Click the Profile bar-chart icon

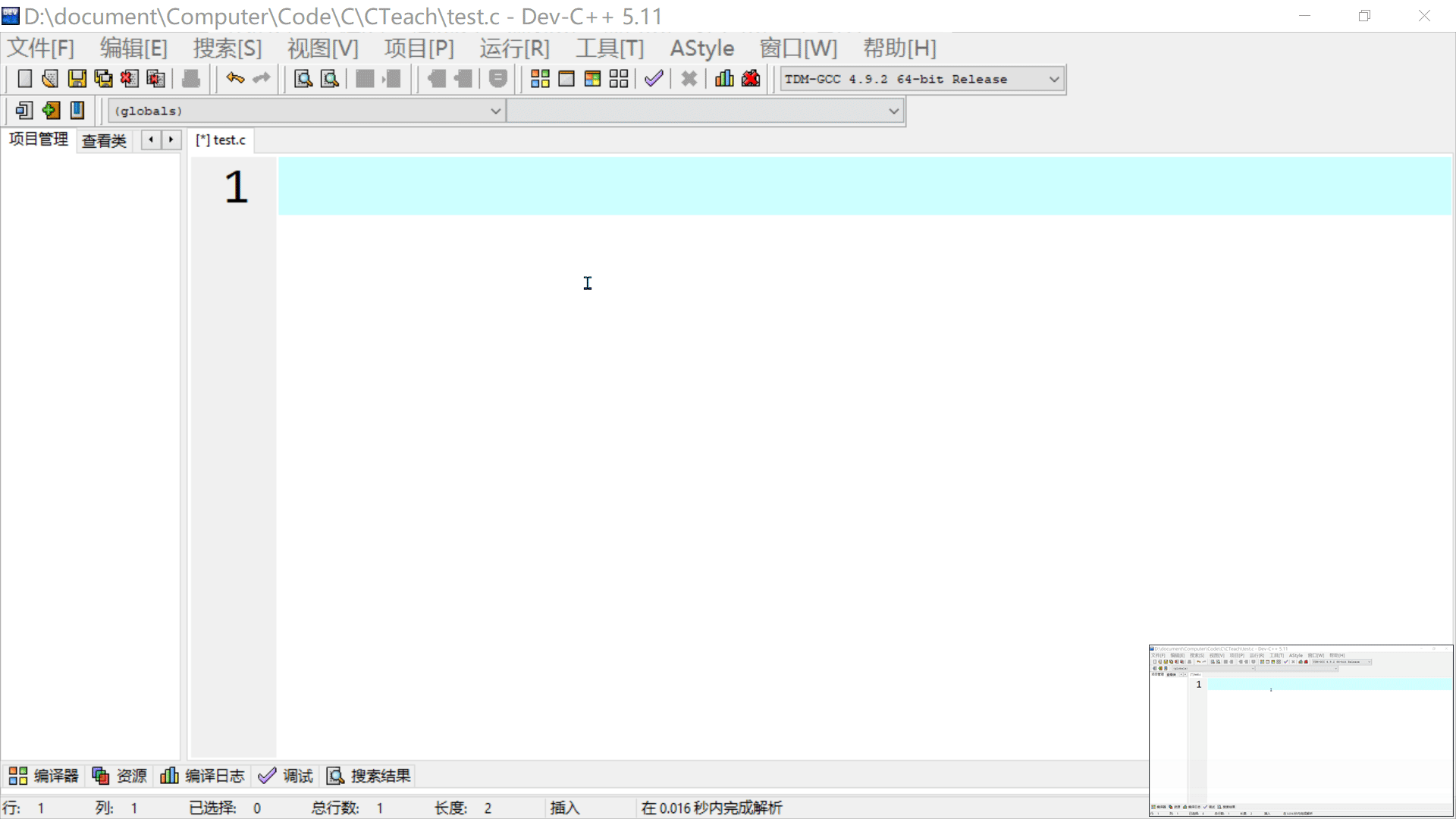[724, 79]
